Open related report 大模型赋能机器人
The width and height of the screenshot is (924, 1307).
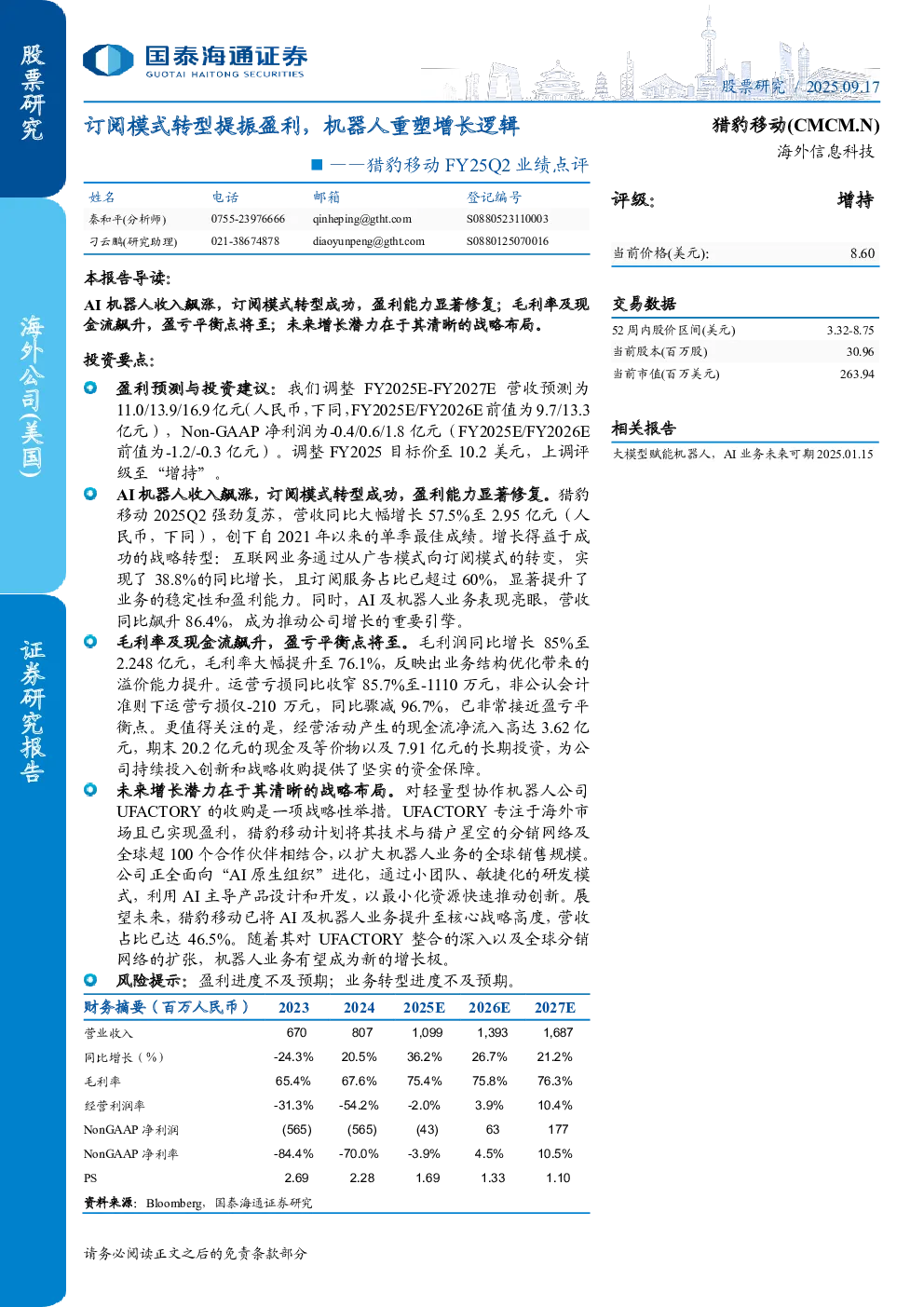click(x=742, y=455)
